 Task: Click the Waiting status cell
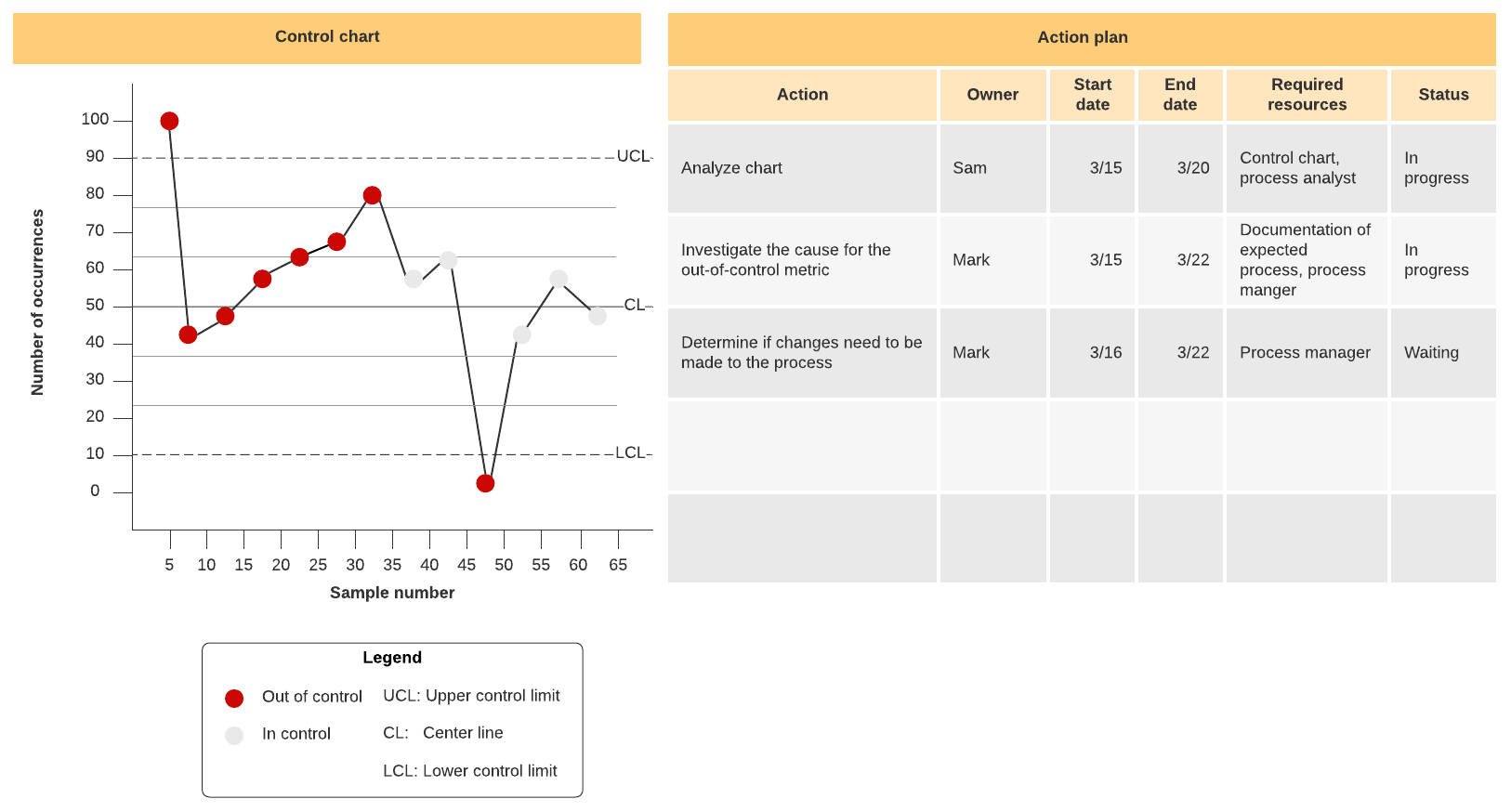point(1442,353)
